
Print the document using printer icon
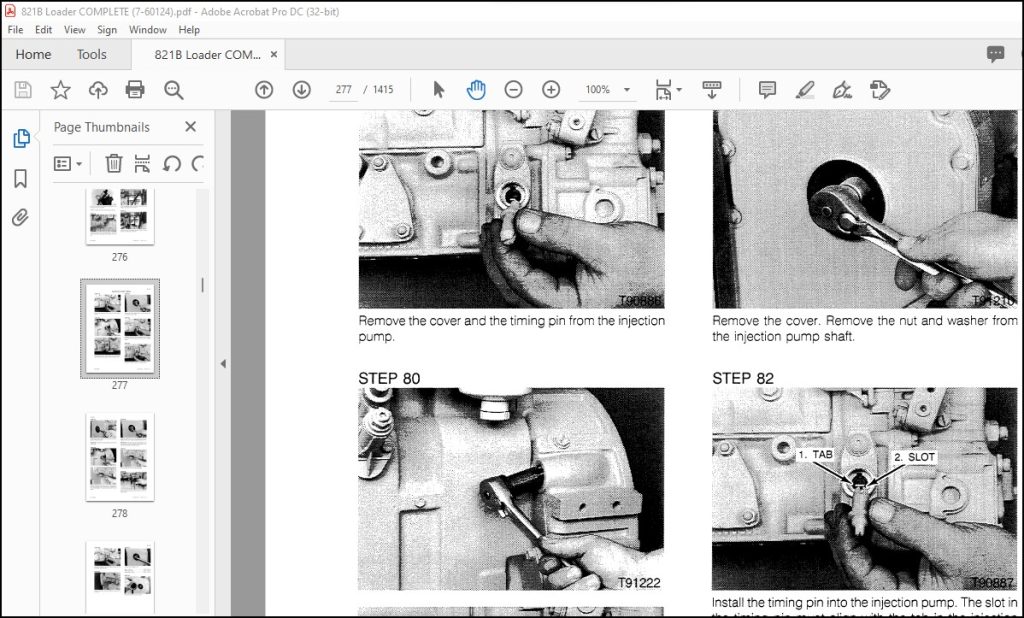point(135,89)
